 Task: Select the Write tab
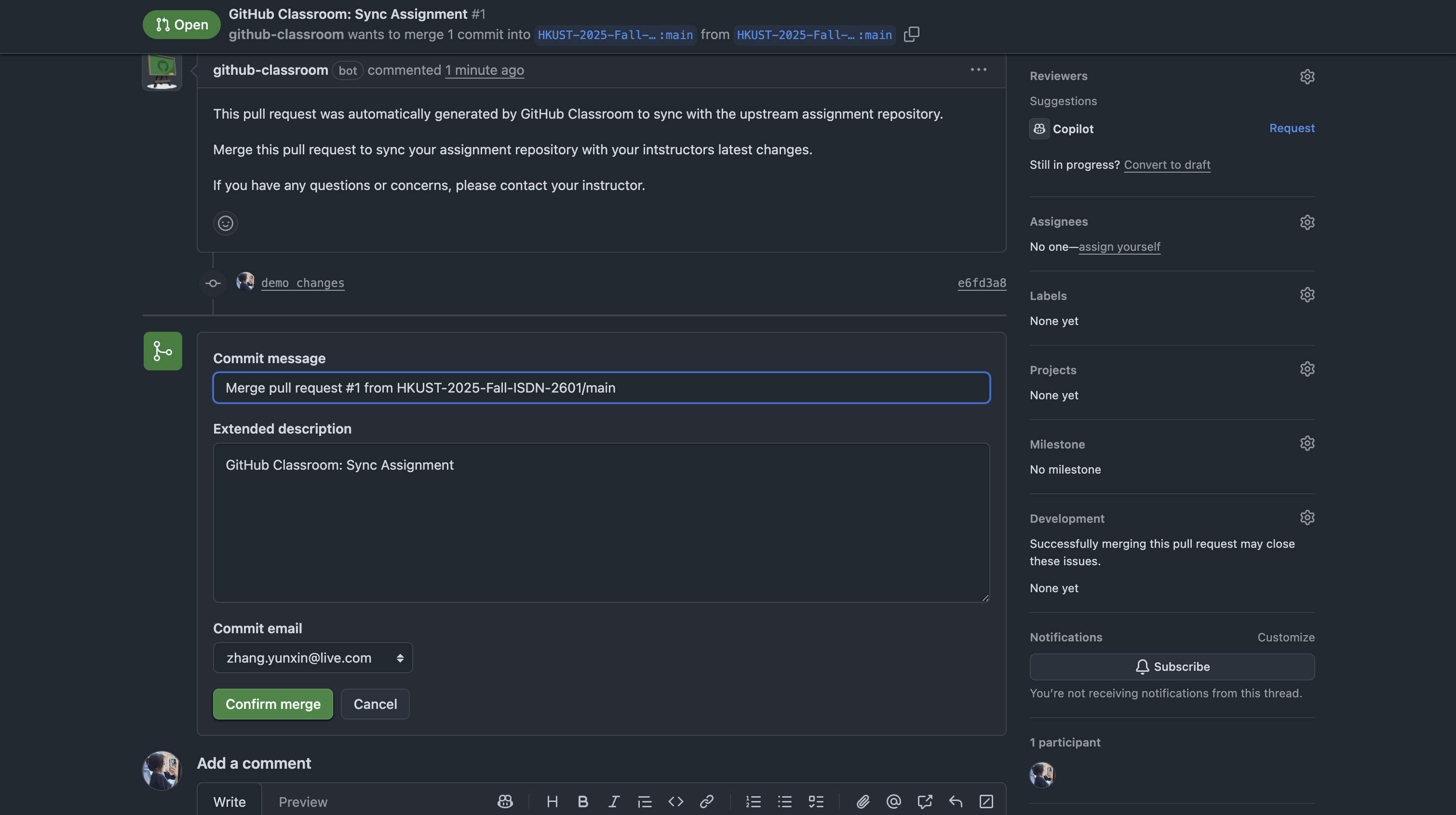click(229, 802)
